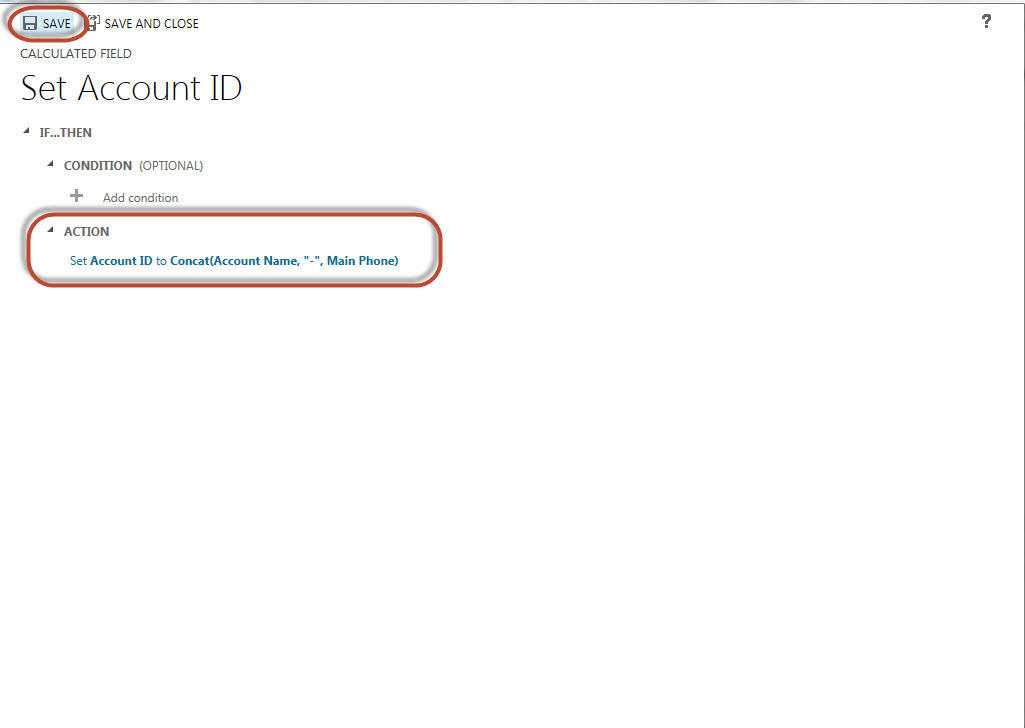Click the plus icon beside Add condition
The image size is (1025, 728).
pos(77,196)
